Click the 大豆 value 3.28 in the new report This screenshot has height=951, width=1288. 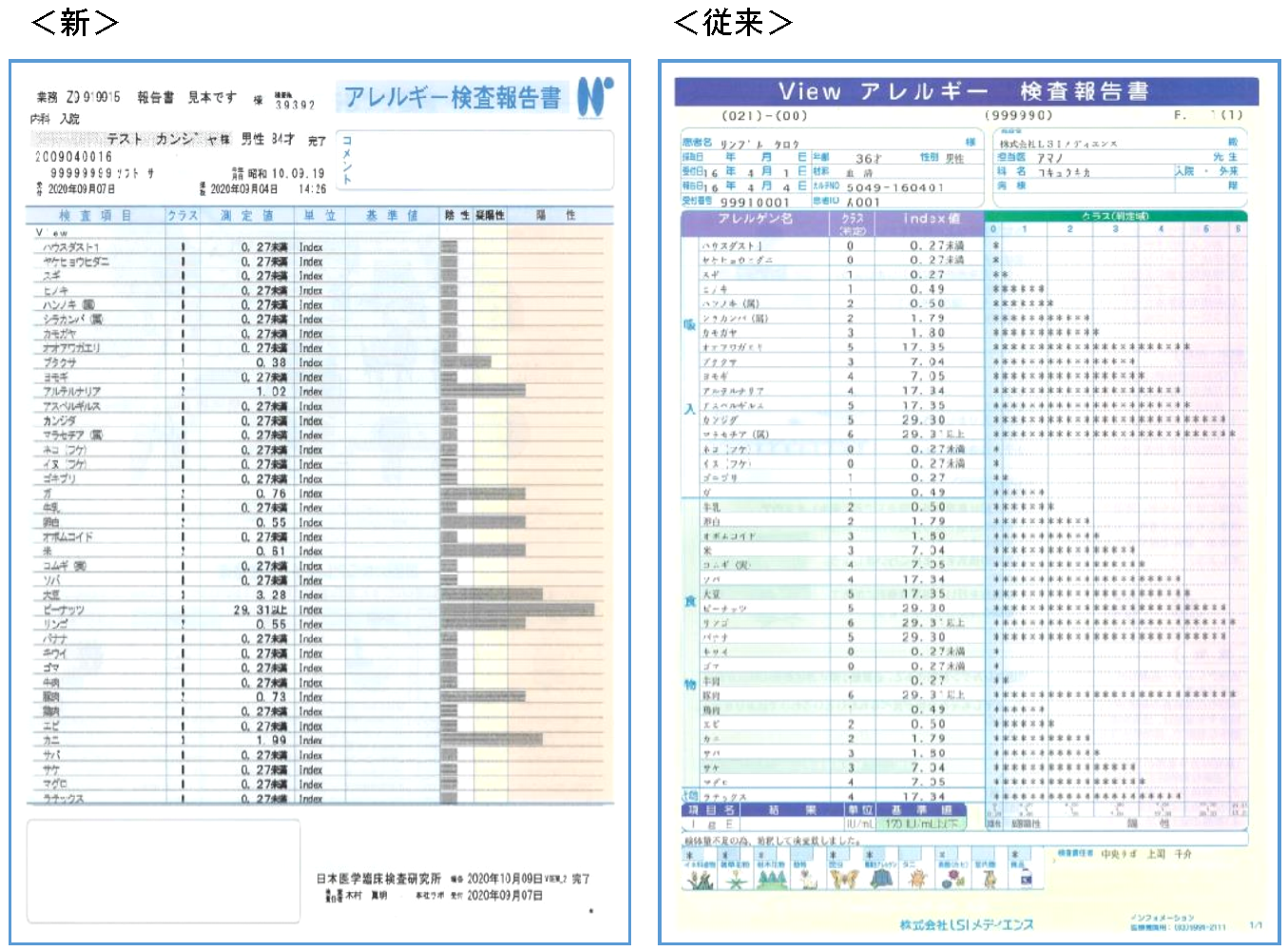(x=271, y=595)
